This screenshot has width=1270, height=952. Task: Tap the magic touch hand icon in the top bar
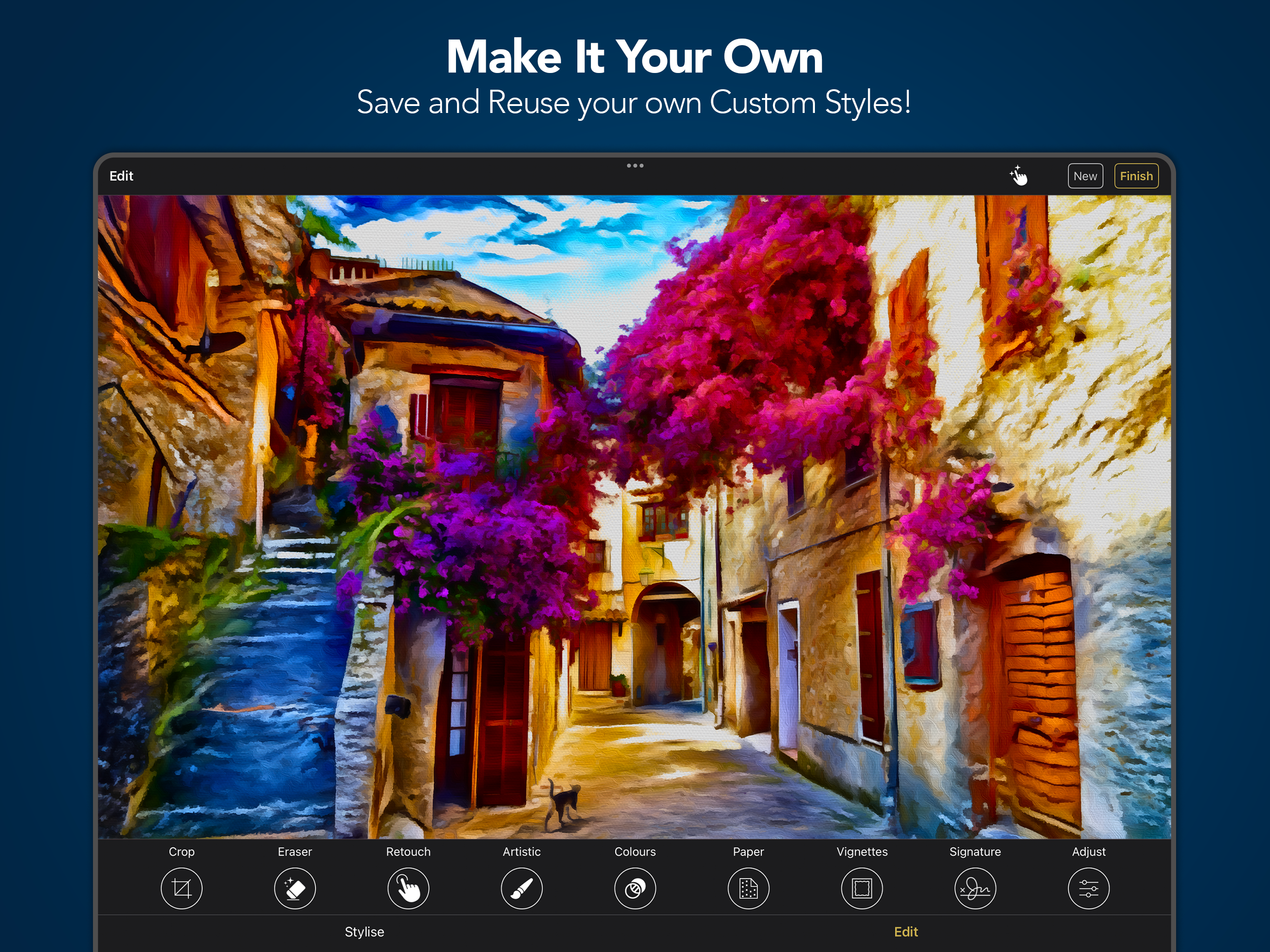point(1019,176)
